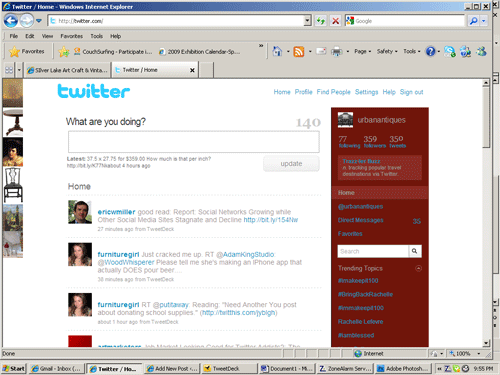500x375 pixels.
Task: Click the update button
Action: 291,164
